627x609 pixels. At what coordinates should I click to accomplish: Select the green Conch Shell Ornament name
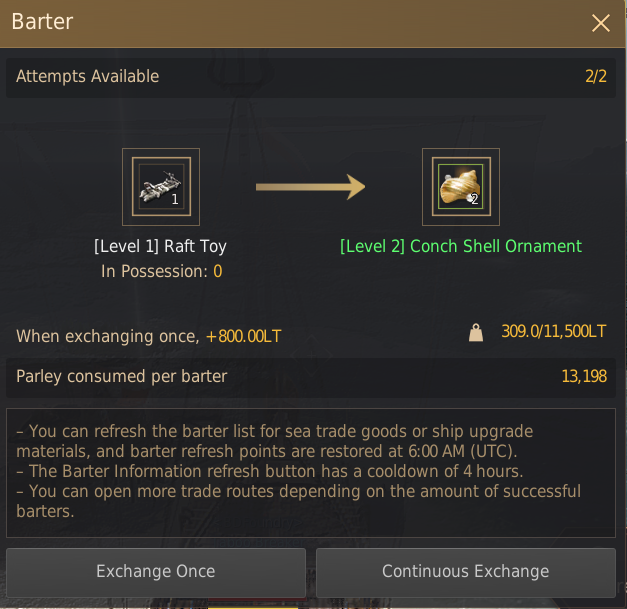461,246
